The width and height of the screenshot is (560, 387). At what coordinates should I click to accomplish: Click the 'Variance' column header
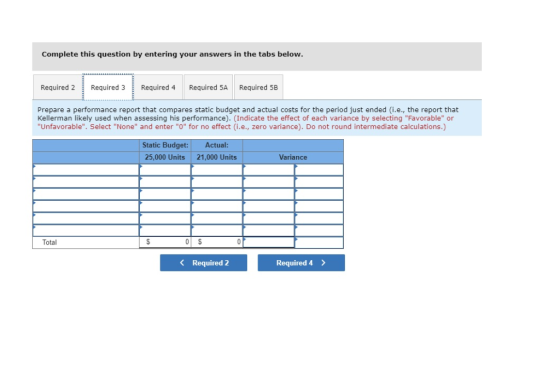[293, 157]
